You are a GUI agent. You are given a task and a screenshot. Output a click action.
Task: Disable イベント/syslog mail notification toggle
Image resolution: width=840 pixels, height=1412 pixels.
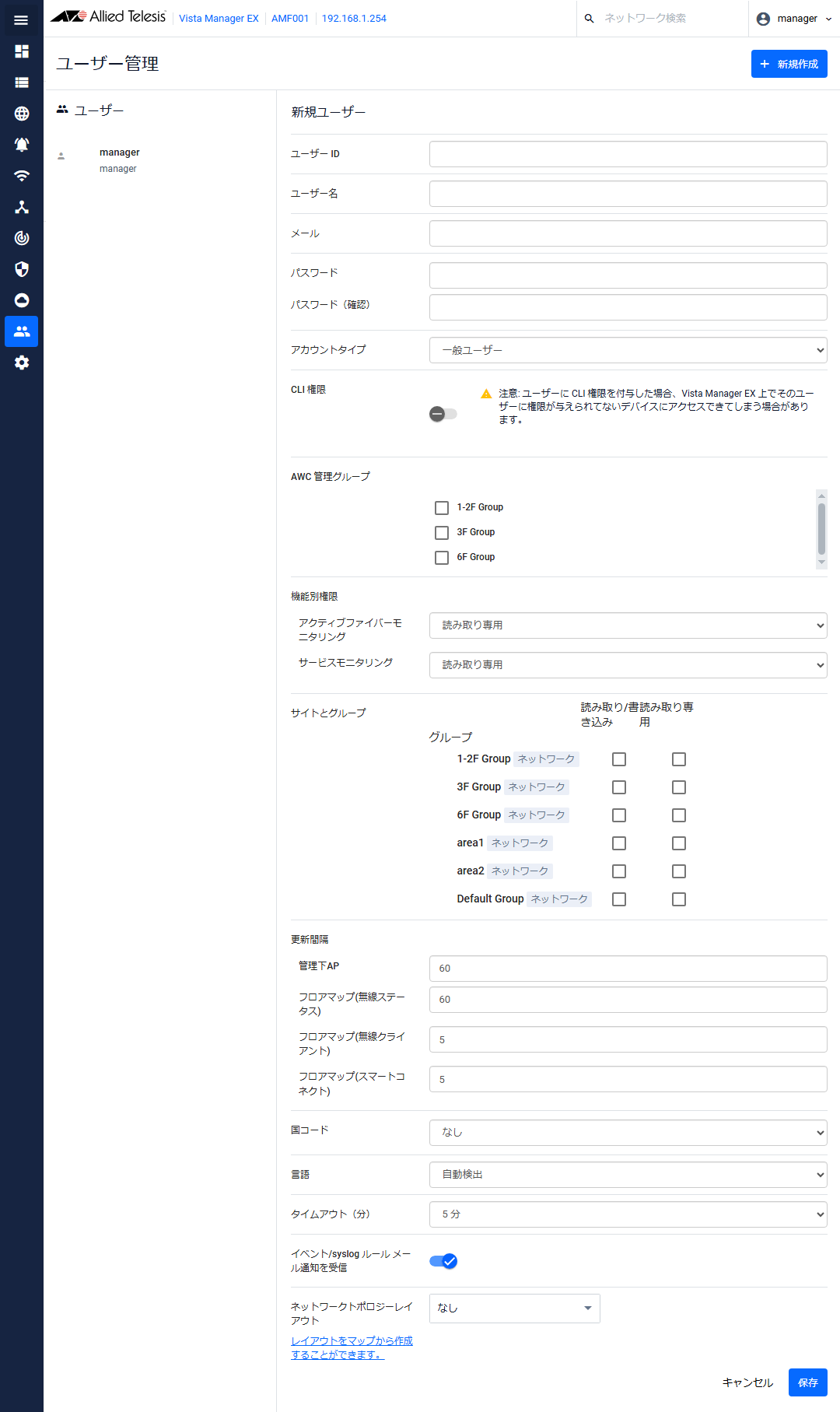pyautogui.click(x=443, y=1261)
